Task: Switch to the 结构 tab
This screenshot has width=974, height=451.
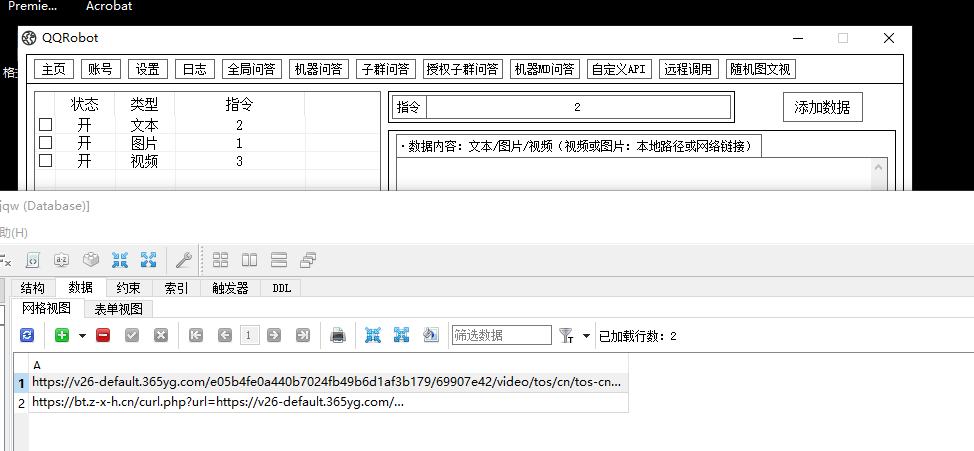Action: tap(32, 288)
